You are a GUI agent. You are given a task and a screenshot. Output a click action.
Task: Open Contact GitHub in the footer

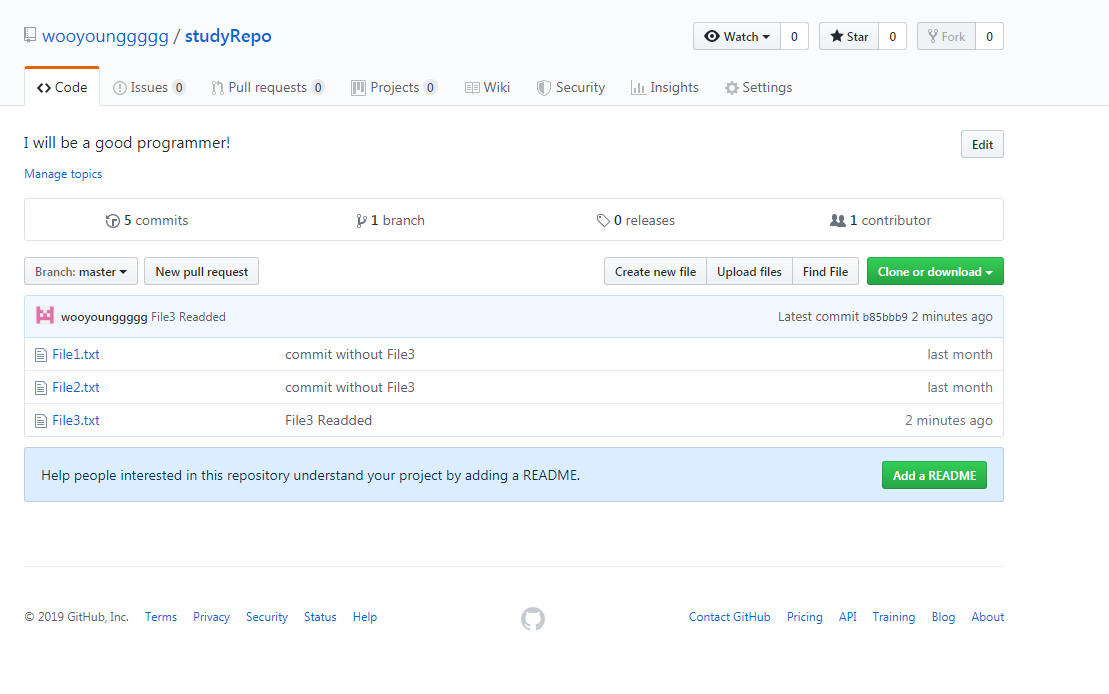pyautogui.click(x=729, y=617)
